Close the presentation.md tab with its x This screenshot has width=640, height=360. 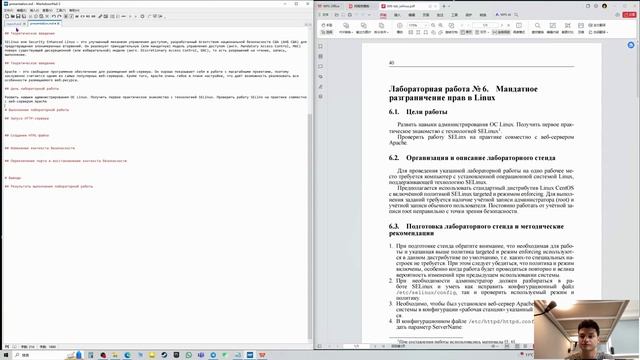click(x=58, y=24)
